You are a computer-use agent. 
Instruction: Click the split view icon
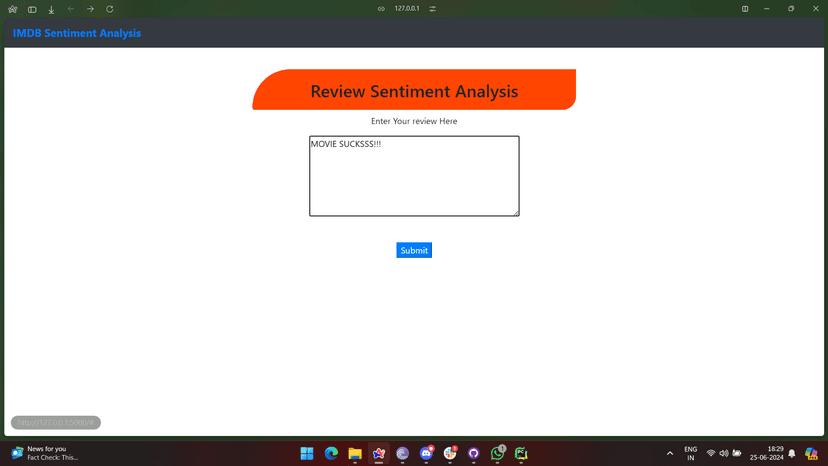tap(745, 9)
